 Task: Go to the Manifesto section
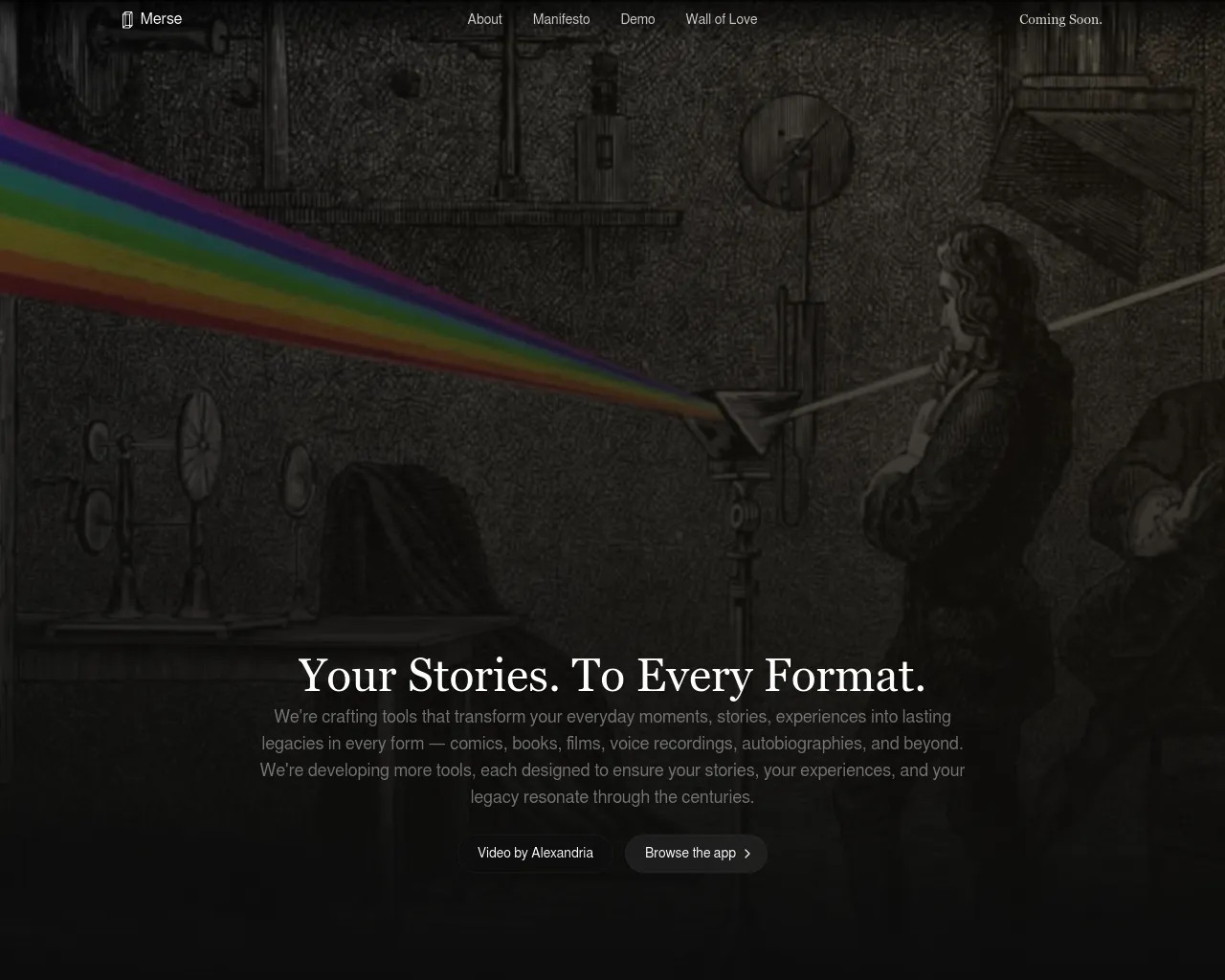point(561,19)
